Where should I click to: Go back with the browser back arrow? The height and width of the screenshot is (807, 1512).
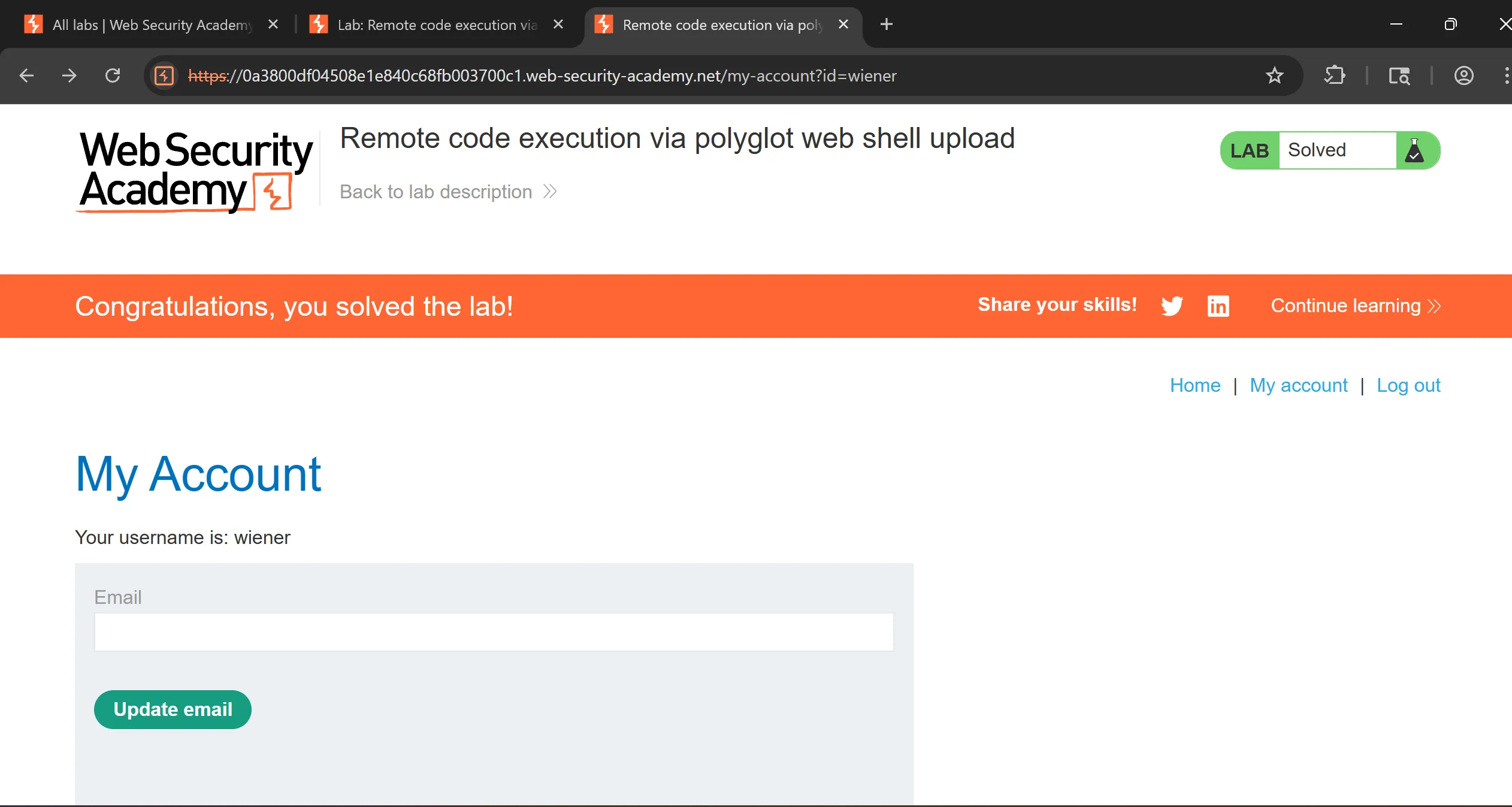tap(26, 75)
